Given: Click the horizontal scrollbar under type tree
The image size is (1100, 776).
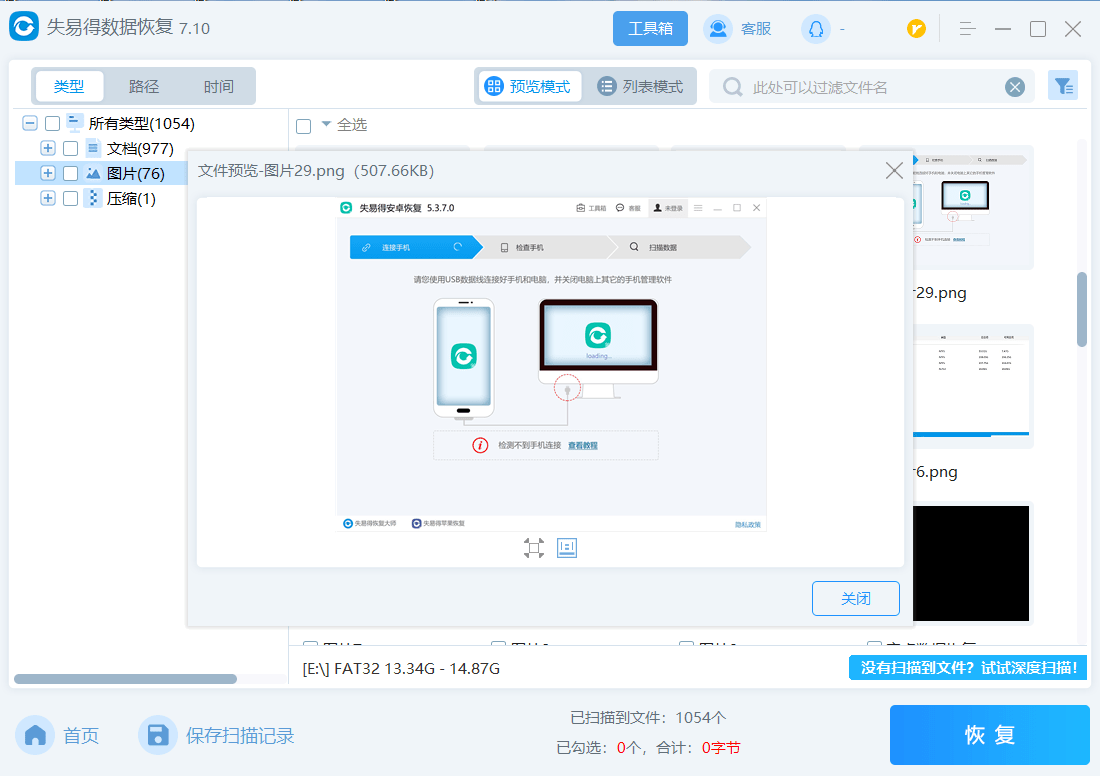Looking at the screenshot, I should [x=126, y=678].
